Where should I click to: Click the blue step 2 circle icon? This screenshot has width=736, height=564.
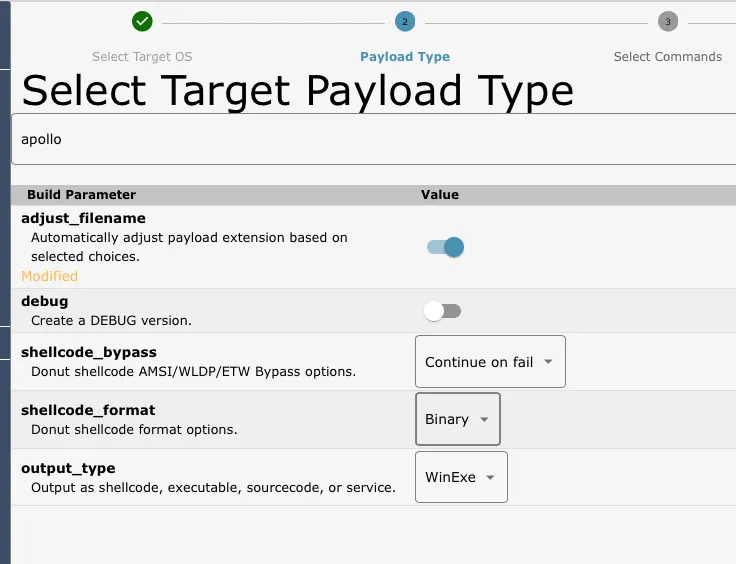[405, 21]
